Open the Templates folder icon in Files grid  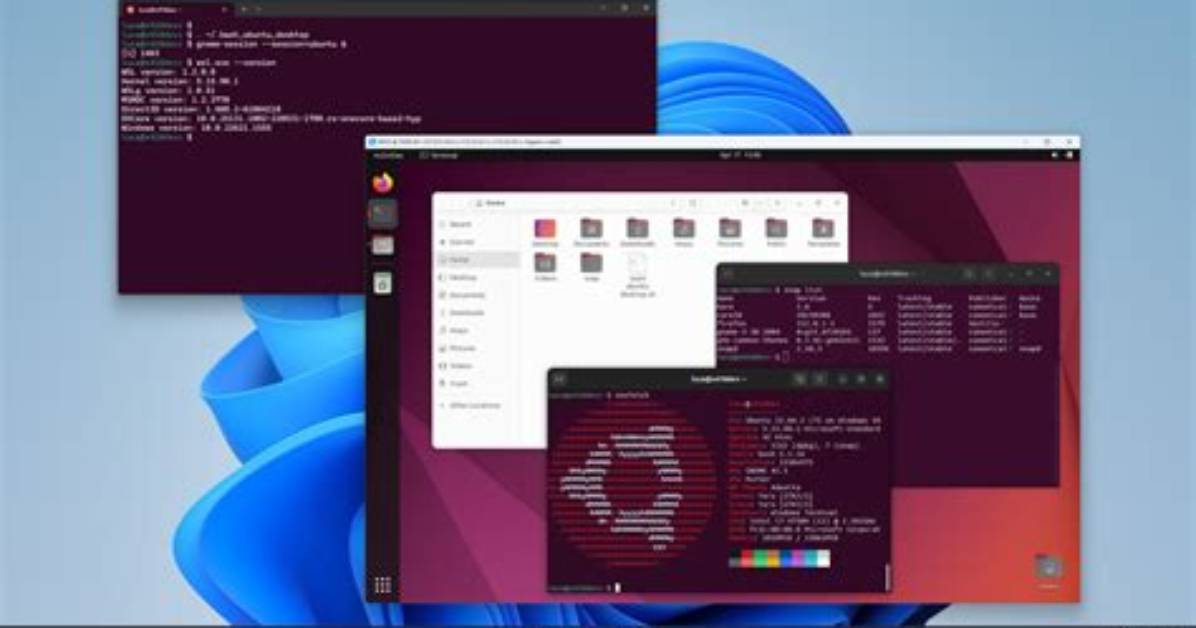click(x=822, y=232)
